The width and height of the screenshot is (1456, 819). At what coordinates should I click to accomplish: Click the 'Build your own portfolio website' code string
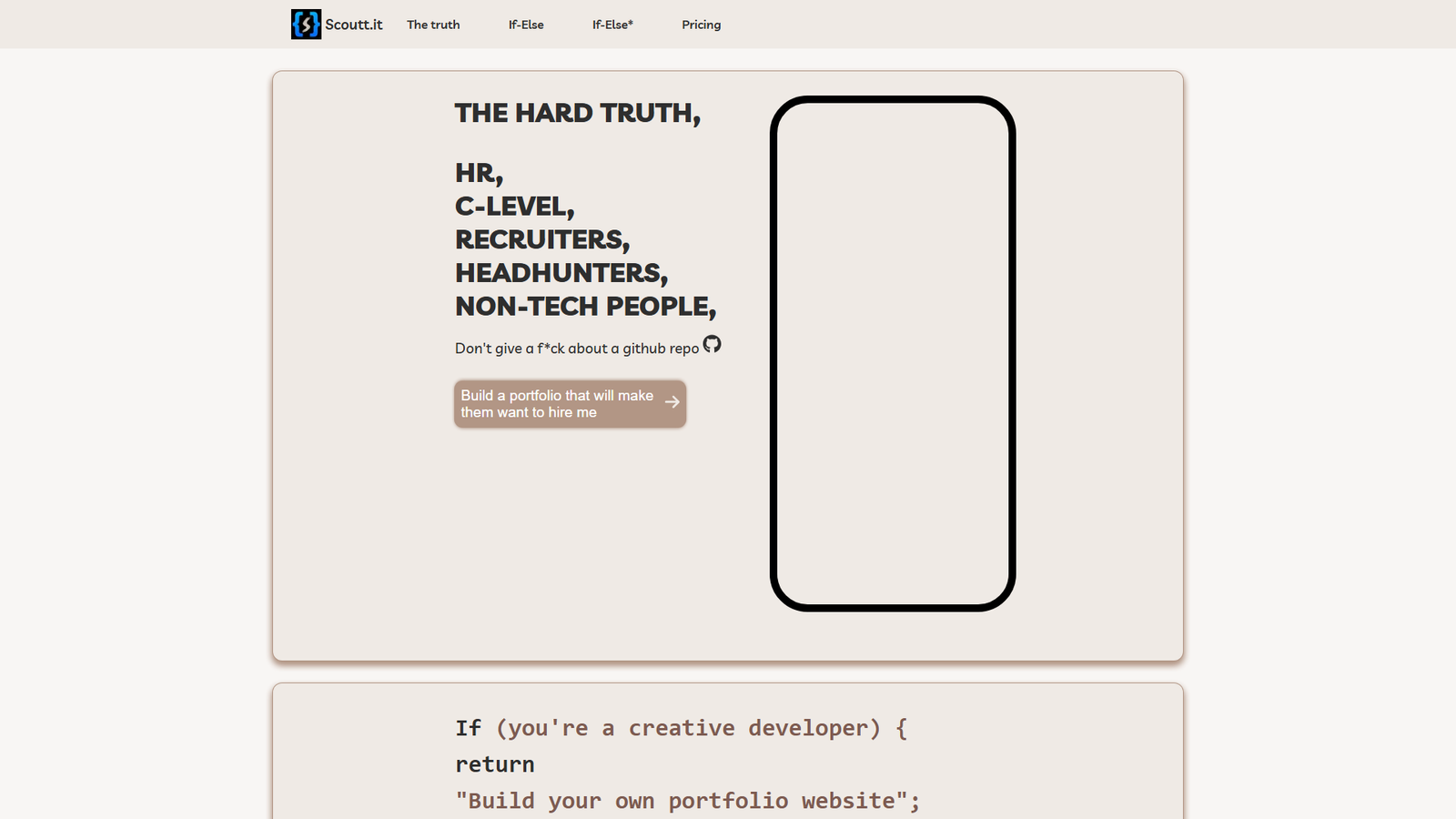click(x=687, y=800)
